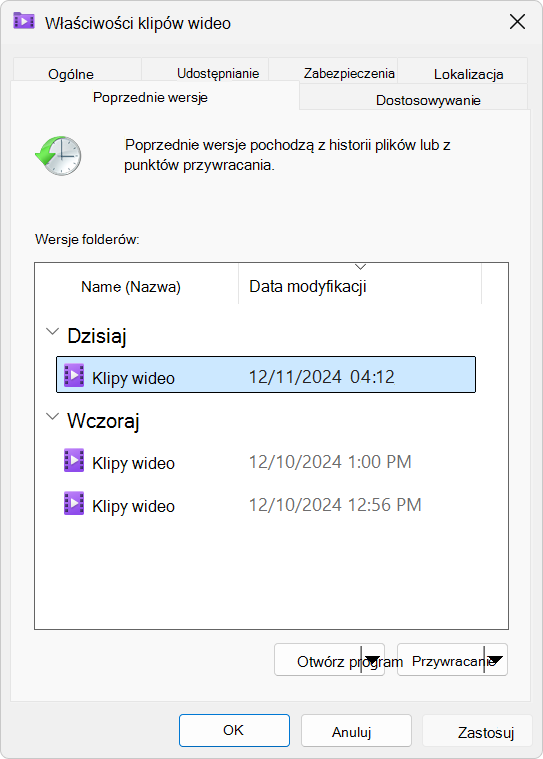Click the video folder icon in title bar
Image resolution: width=543 pixels, height=759 pixels.
click(24, 21)
